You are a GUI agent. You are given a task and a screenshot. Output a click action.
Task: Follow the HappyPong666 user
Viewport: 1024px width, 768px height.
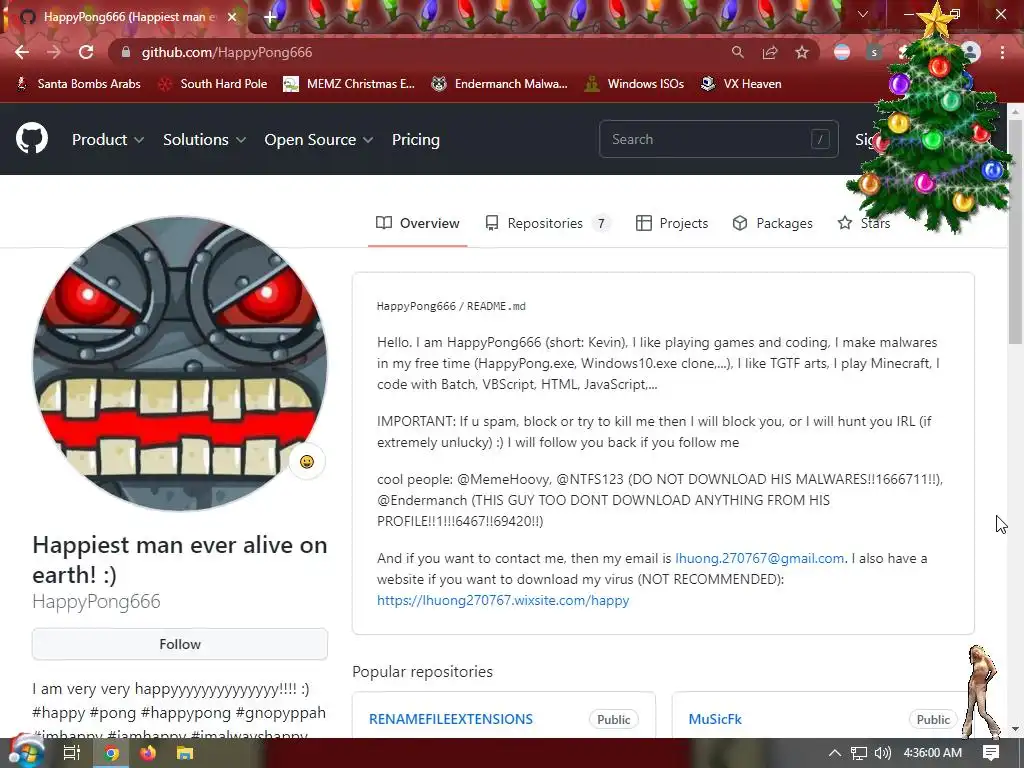tap(180, 644)
